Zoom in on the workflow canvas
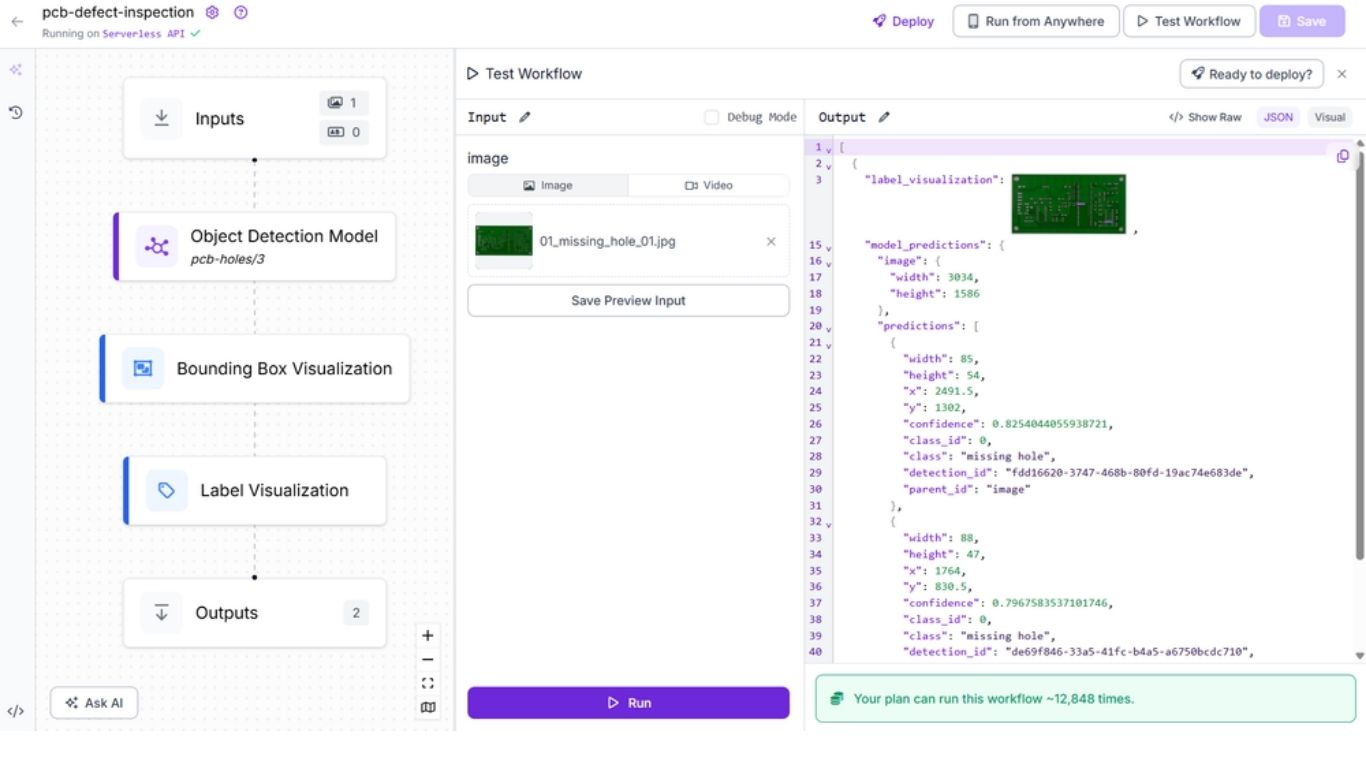The image size is (1366, 768). click(x=428, y=636)
